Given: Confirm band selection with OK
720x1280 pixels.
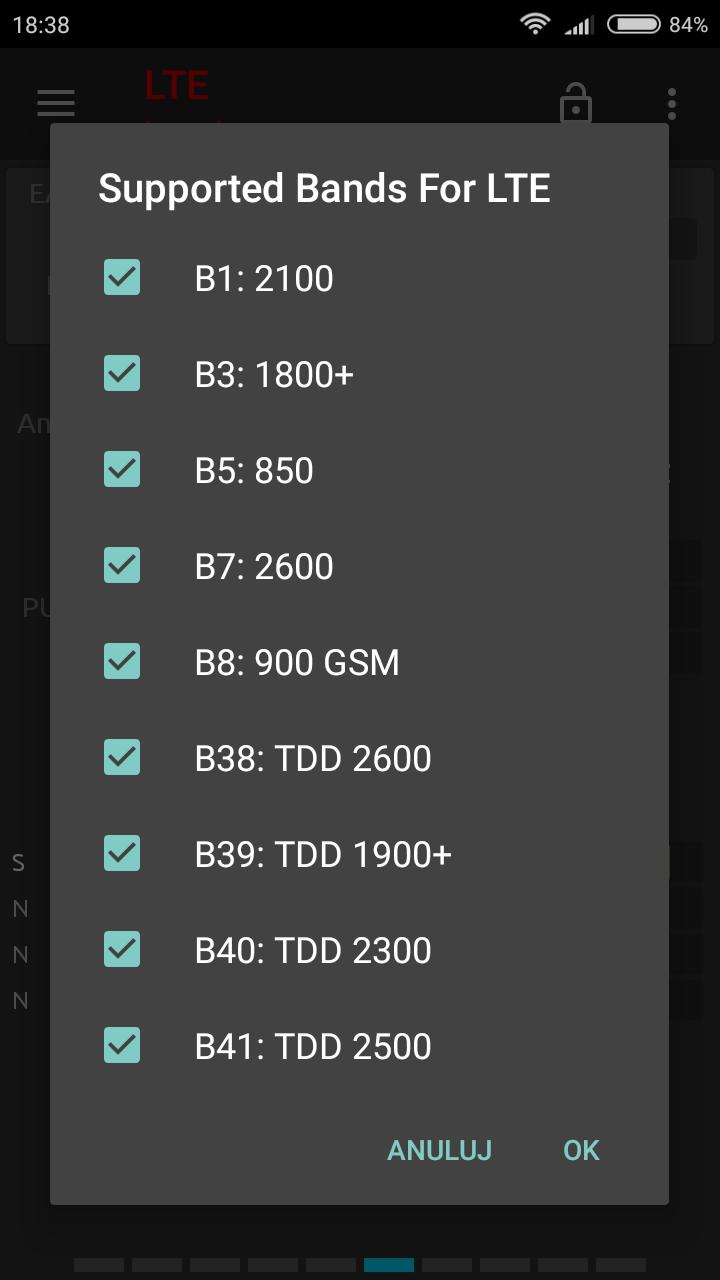Looking at the screenshot, I should (x=581, y=1150).
